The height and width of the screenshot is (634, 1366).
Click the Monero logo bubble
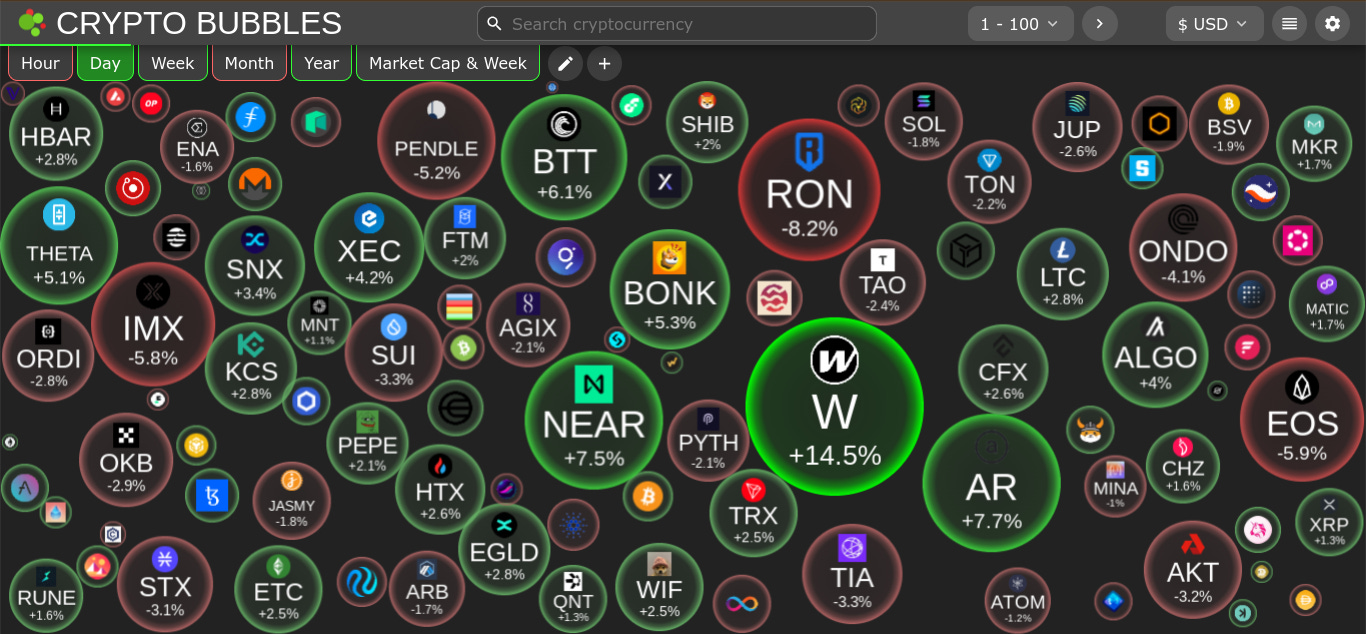click(255, 184)
